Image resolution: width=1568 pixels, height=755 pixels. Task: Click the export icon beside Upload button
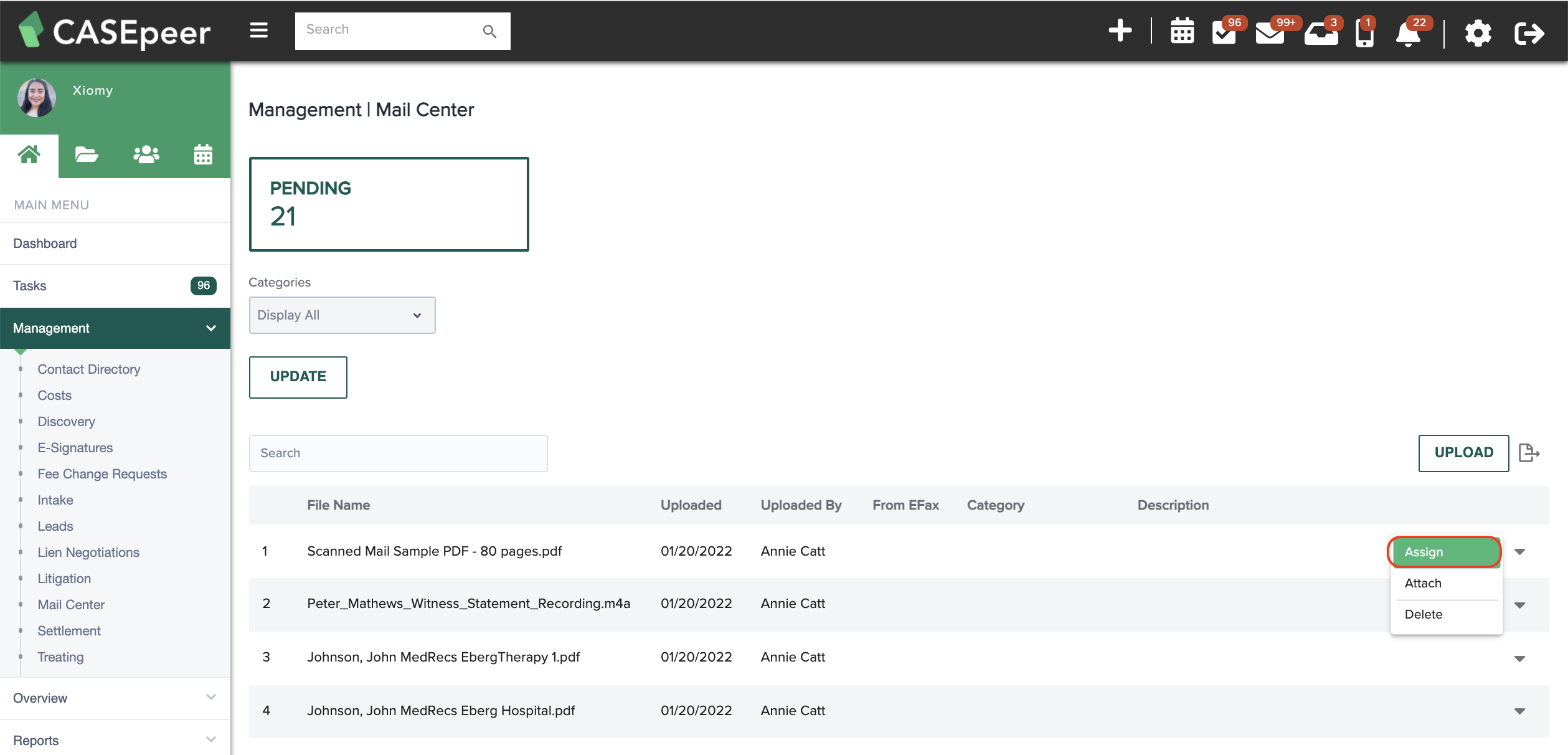[x=1529, y=453]
